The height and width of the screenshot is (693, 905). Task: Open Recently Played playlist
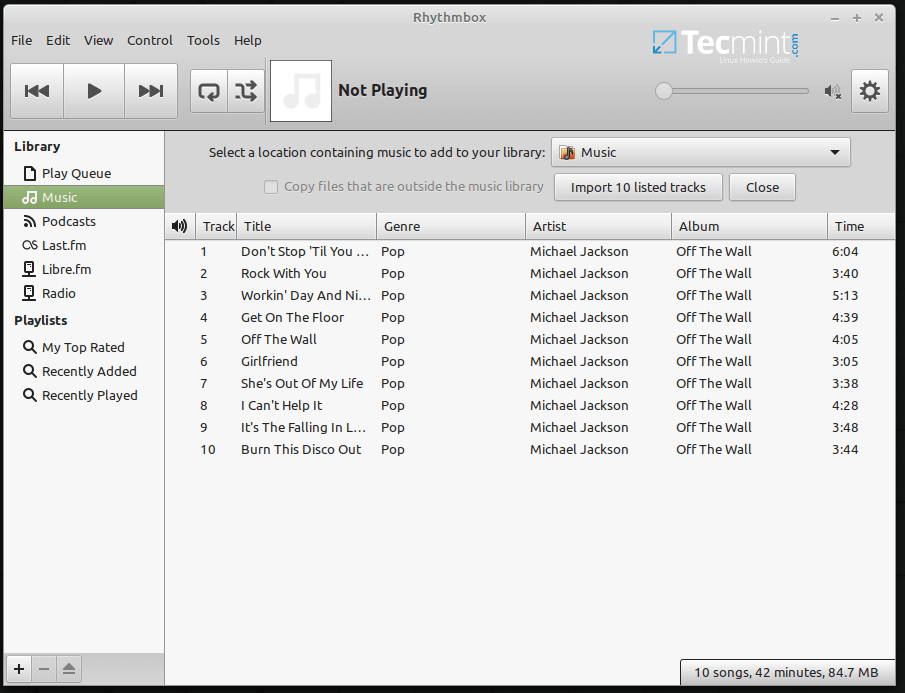click(x=84, y=395)
